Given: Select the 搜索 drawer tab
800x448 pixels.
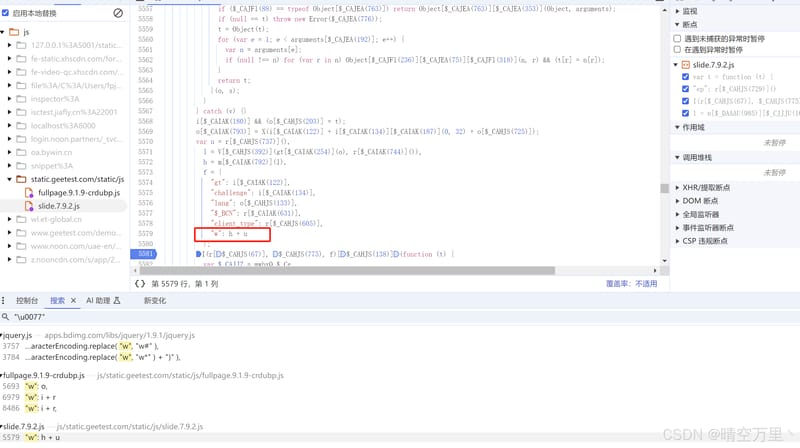Looking at the screenshot, I should (x=57, y=301).
